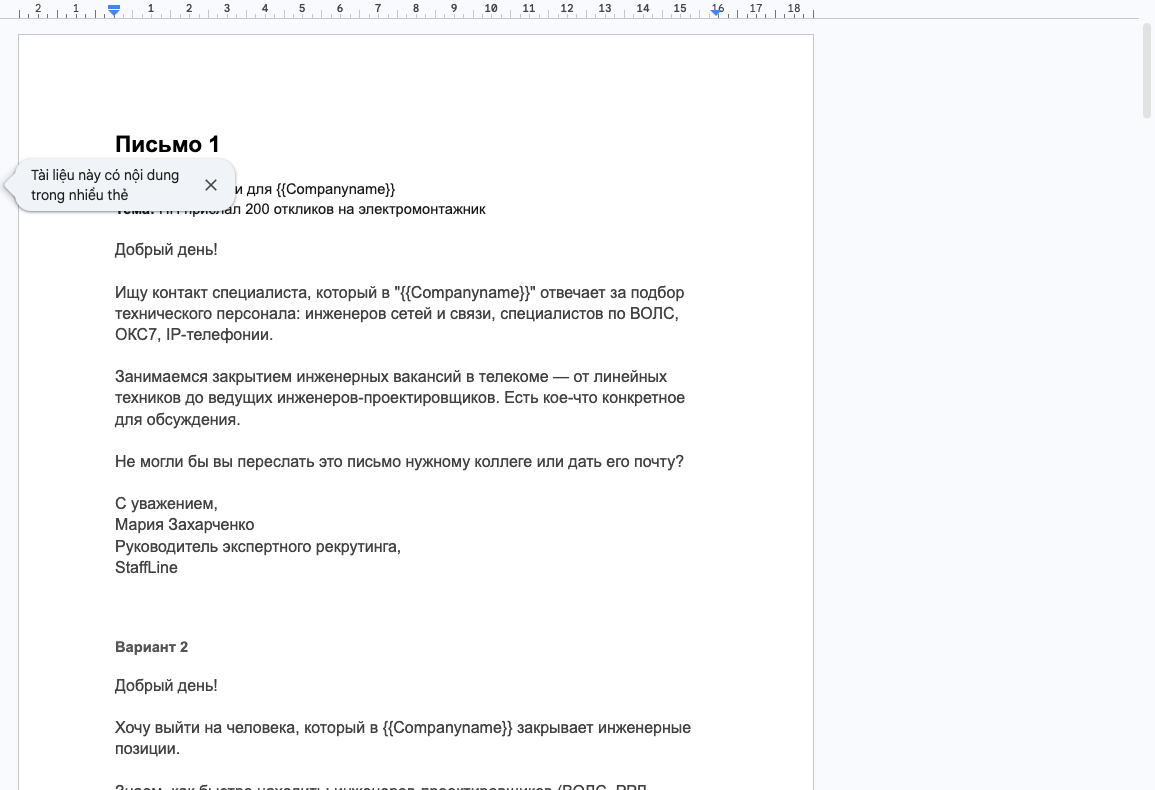Viewport: 1155px width, 790px height.
Task: Click the sentence 'Не могли бы вы переслать'
Action: click(399, 461)
